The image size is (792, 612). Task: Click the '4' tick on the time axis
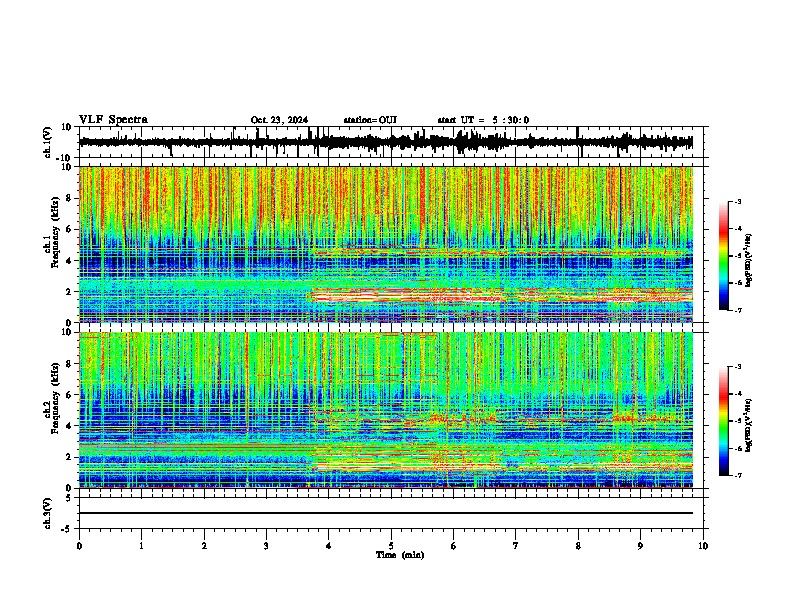click(x=329, y=546)
